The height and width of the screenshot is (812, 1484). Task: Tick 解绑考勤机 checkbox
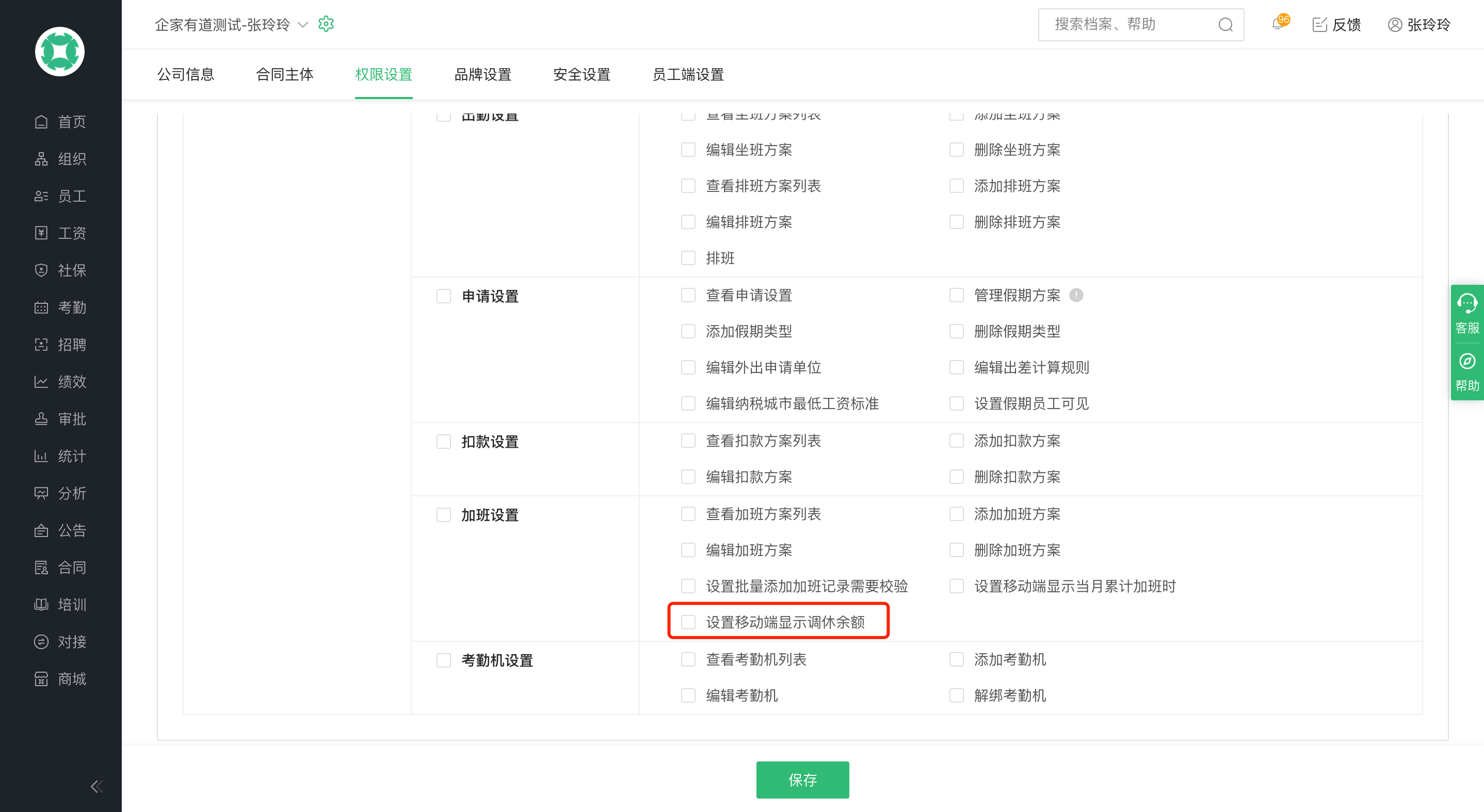tap(956, 696)
